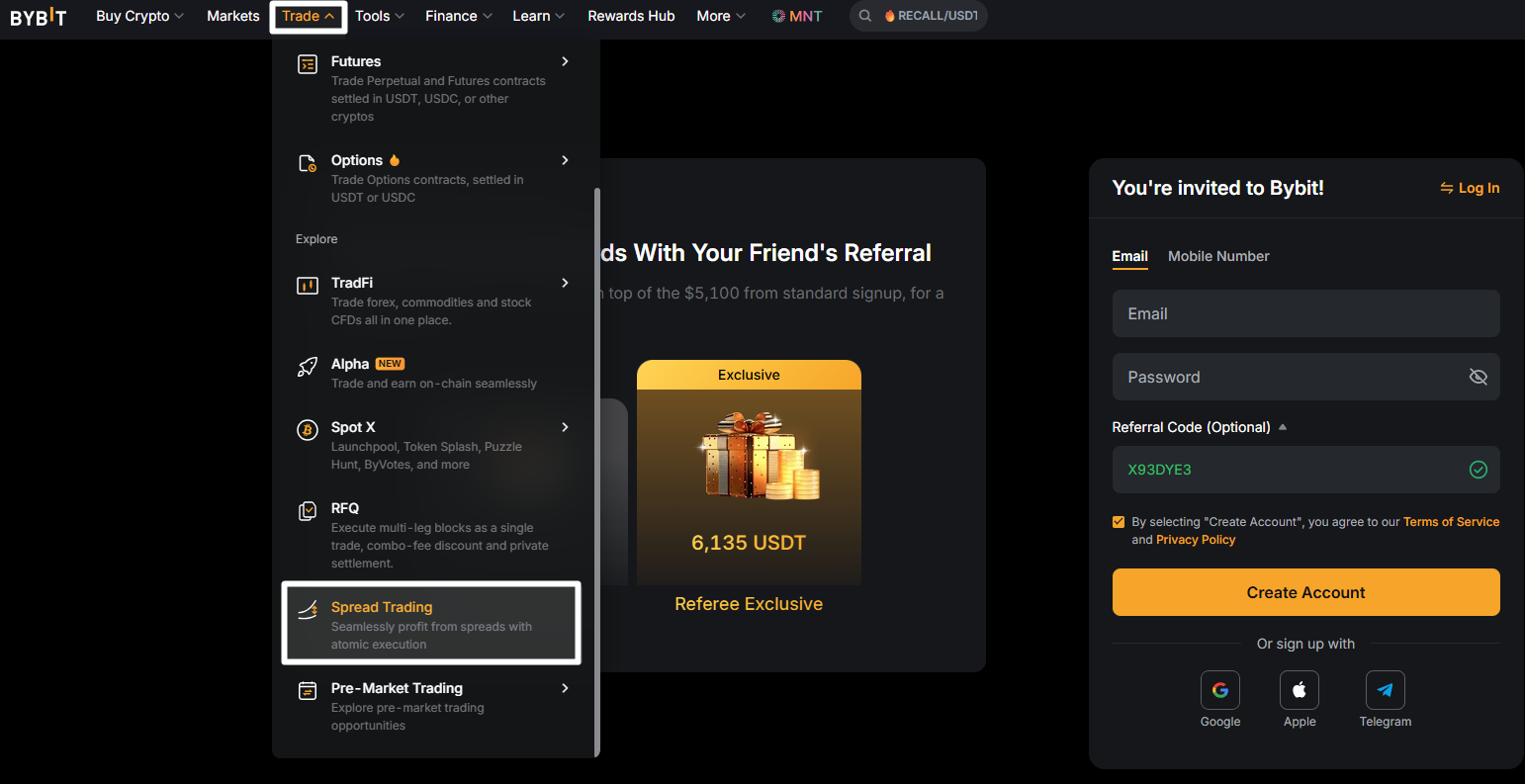Screen dimensions: 1525x784
Task: Click the Spread Trading icon
Action: coord(308,610)
